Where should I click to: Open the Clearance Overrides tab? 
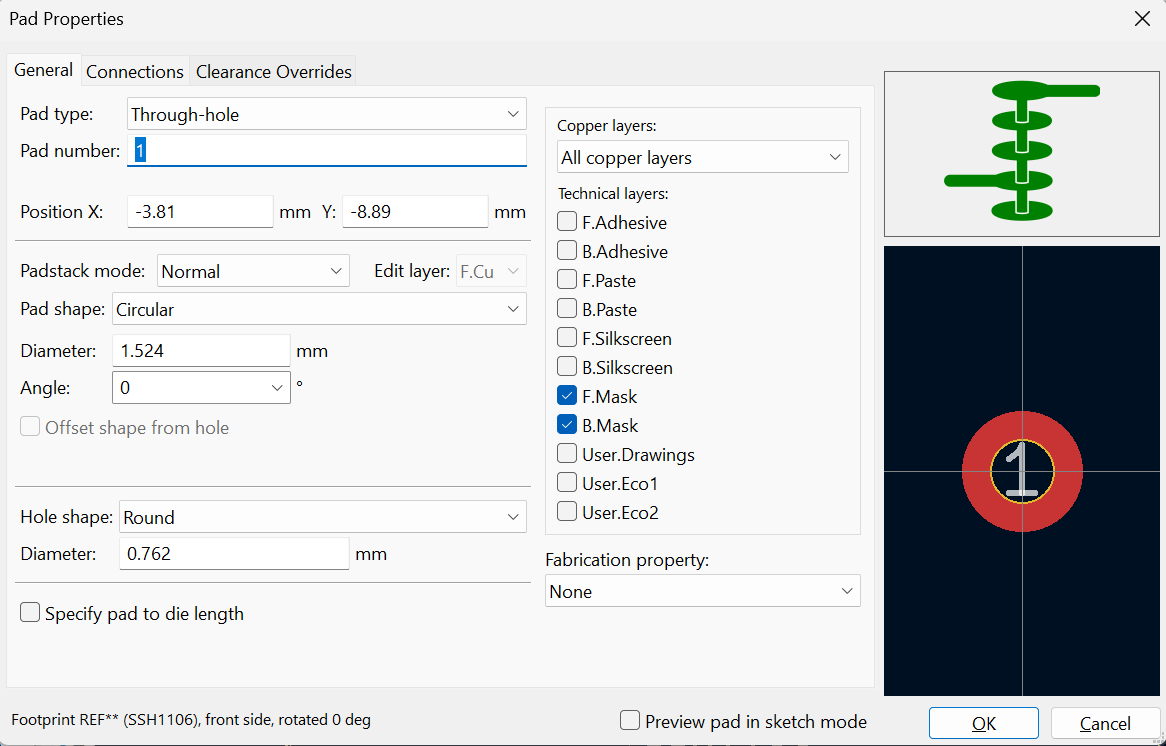(x=273, y=71)
